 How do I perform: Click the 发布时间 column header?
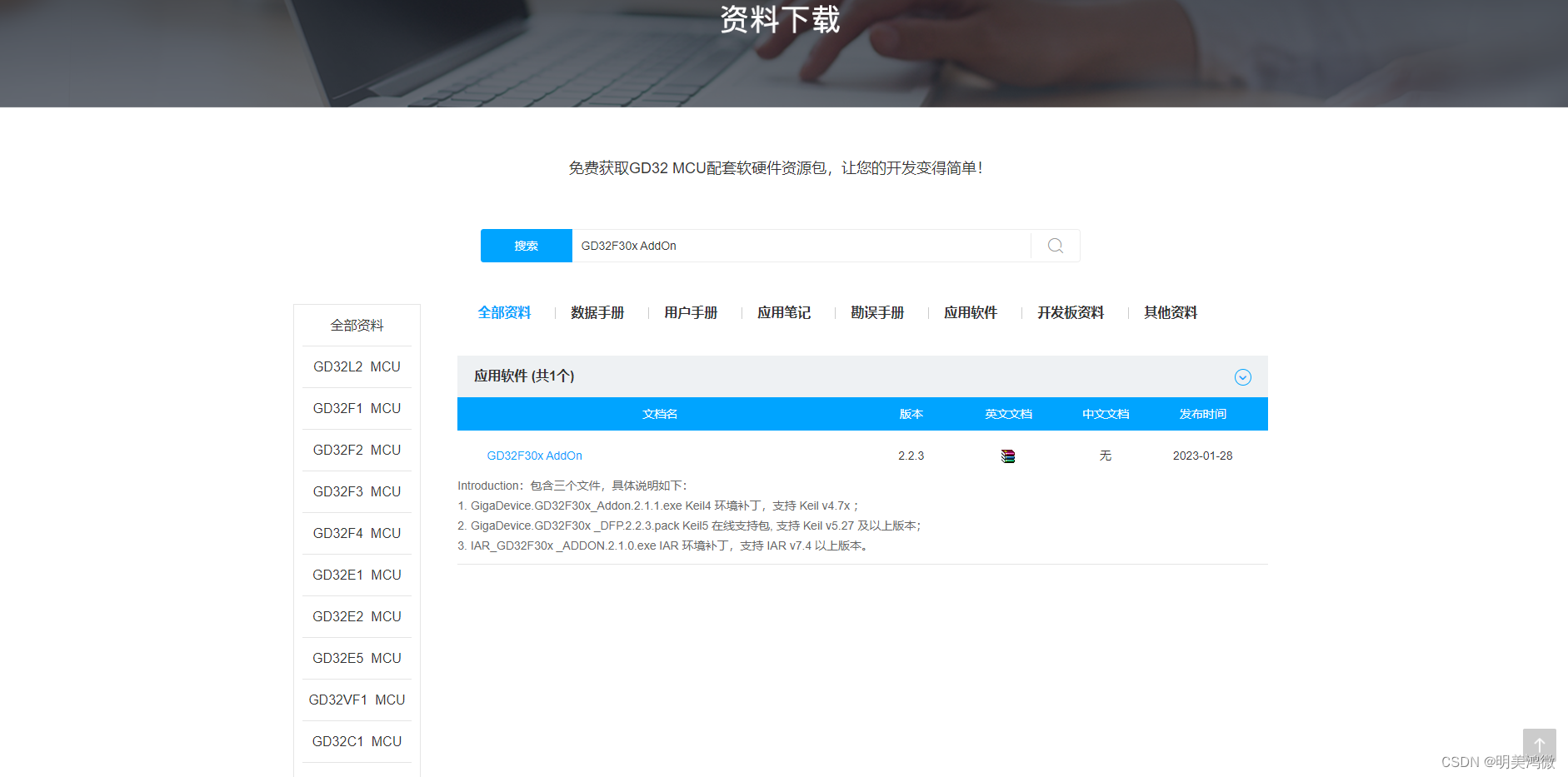pyautogui.click(x=1202, y=414)
